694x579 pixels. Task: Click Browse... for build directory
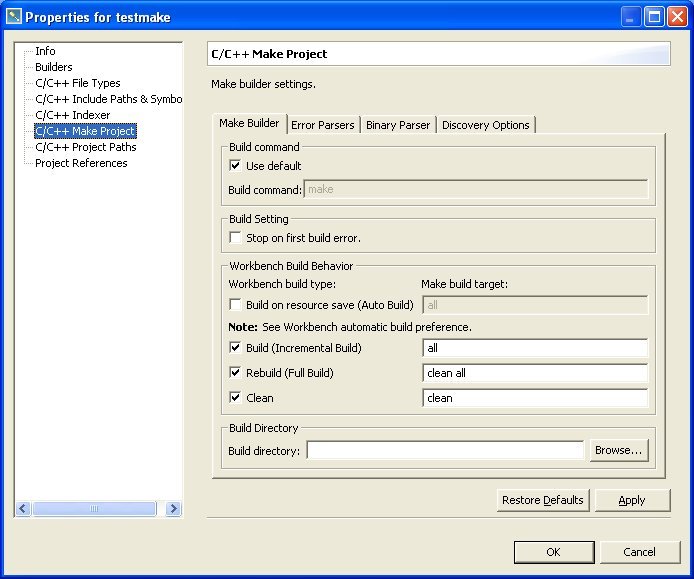(x=618, y=451)
